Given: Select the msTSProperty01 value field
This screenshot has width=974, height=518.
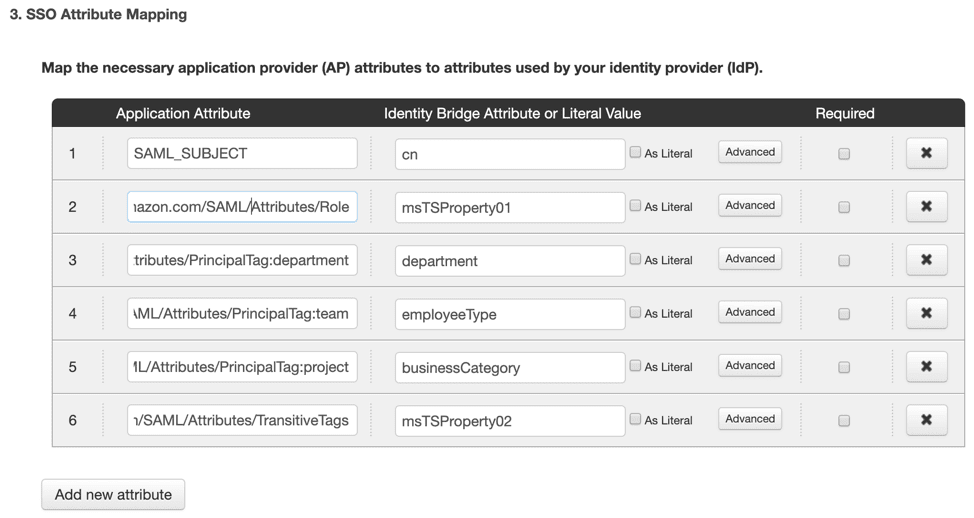Looking at the screenshot, I should pyautogui.click(x=510, y=207).
